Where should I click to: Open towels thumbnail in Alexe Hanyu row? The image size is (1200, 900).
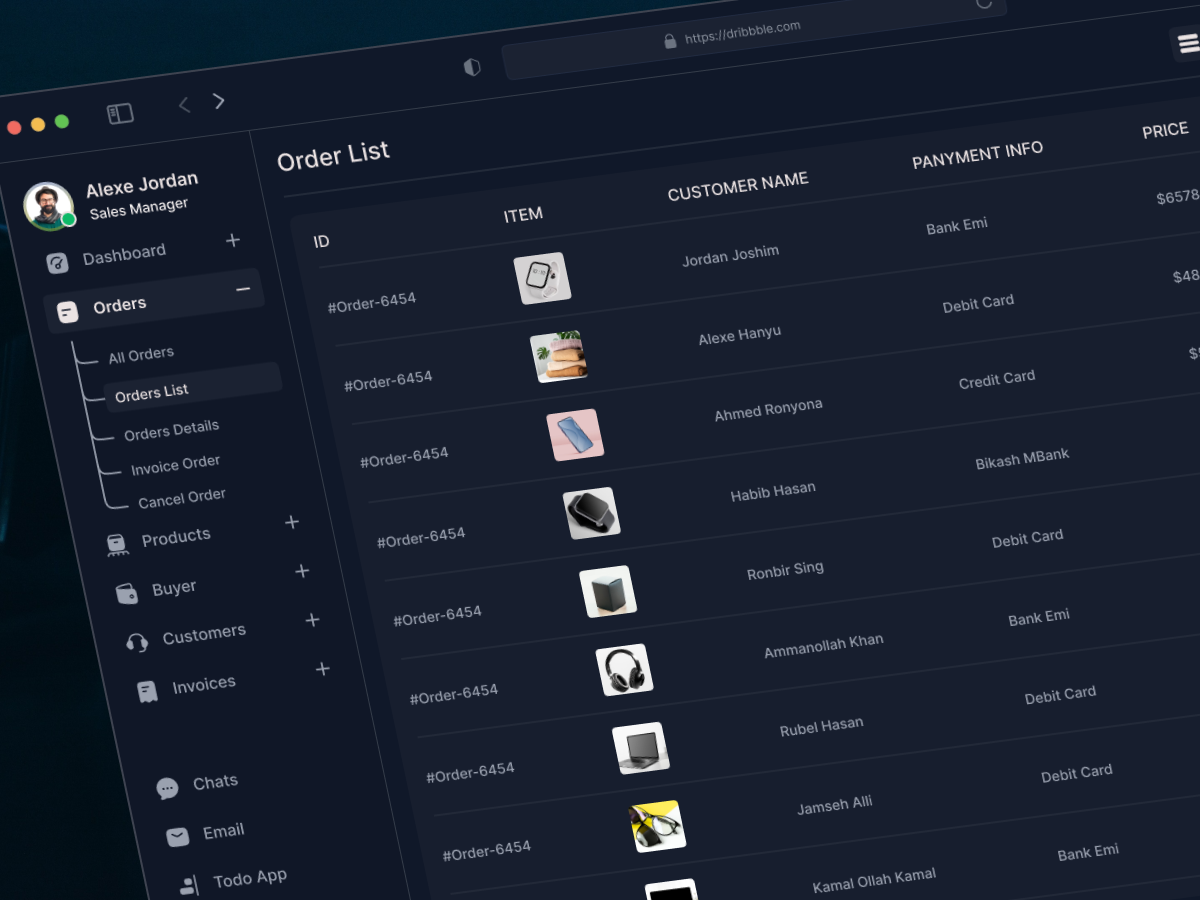559,356
